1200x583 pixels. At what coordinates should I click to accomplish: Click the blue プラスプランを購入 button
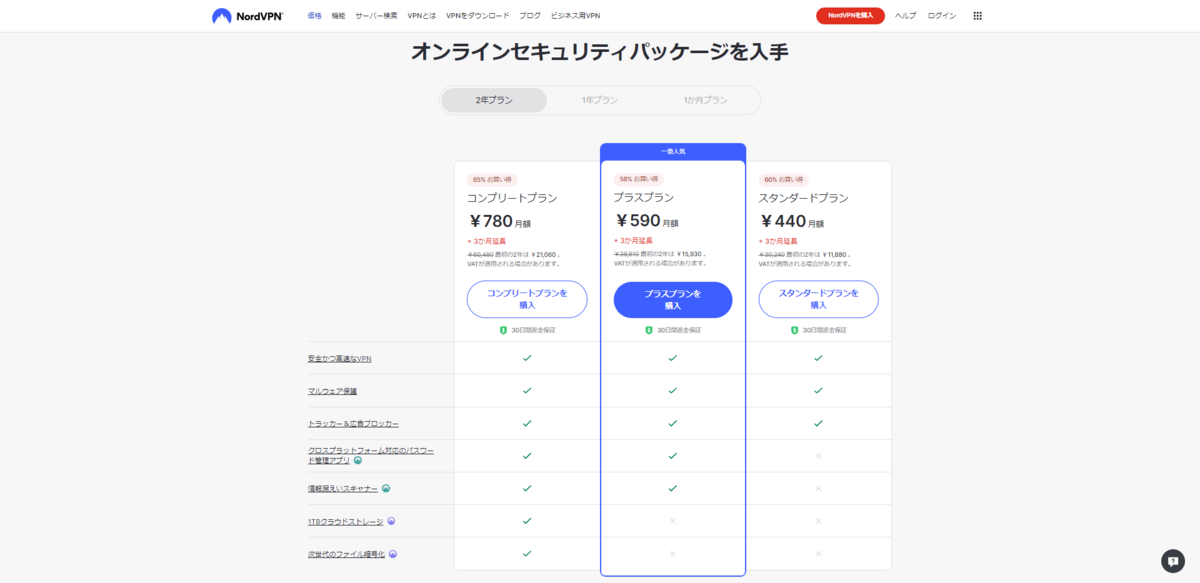[x=673, y=299]
